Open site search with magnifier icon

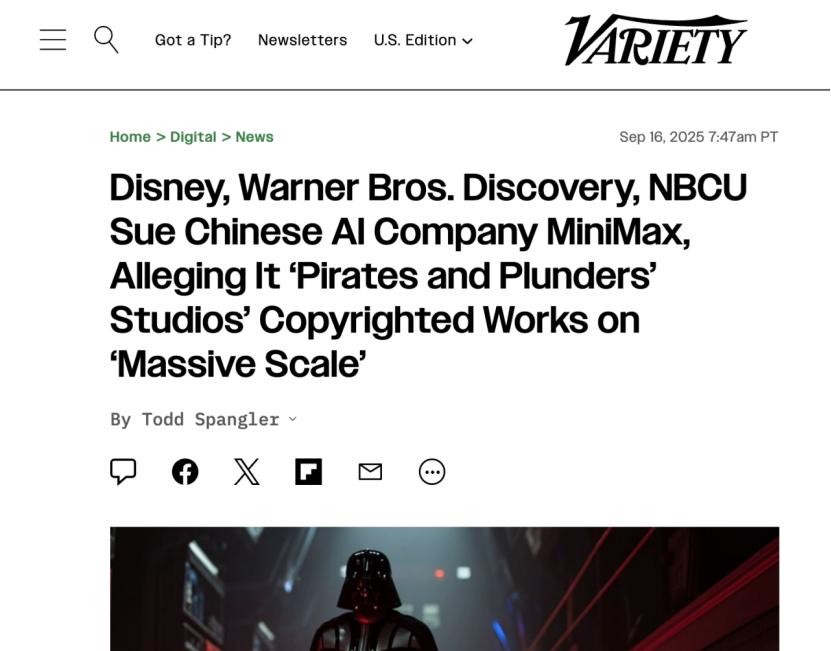tap(106, 40)
